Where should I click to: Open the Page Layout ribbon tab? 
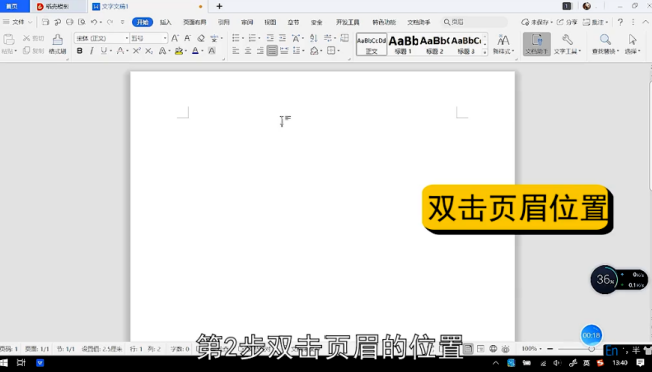click(195, 22)
